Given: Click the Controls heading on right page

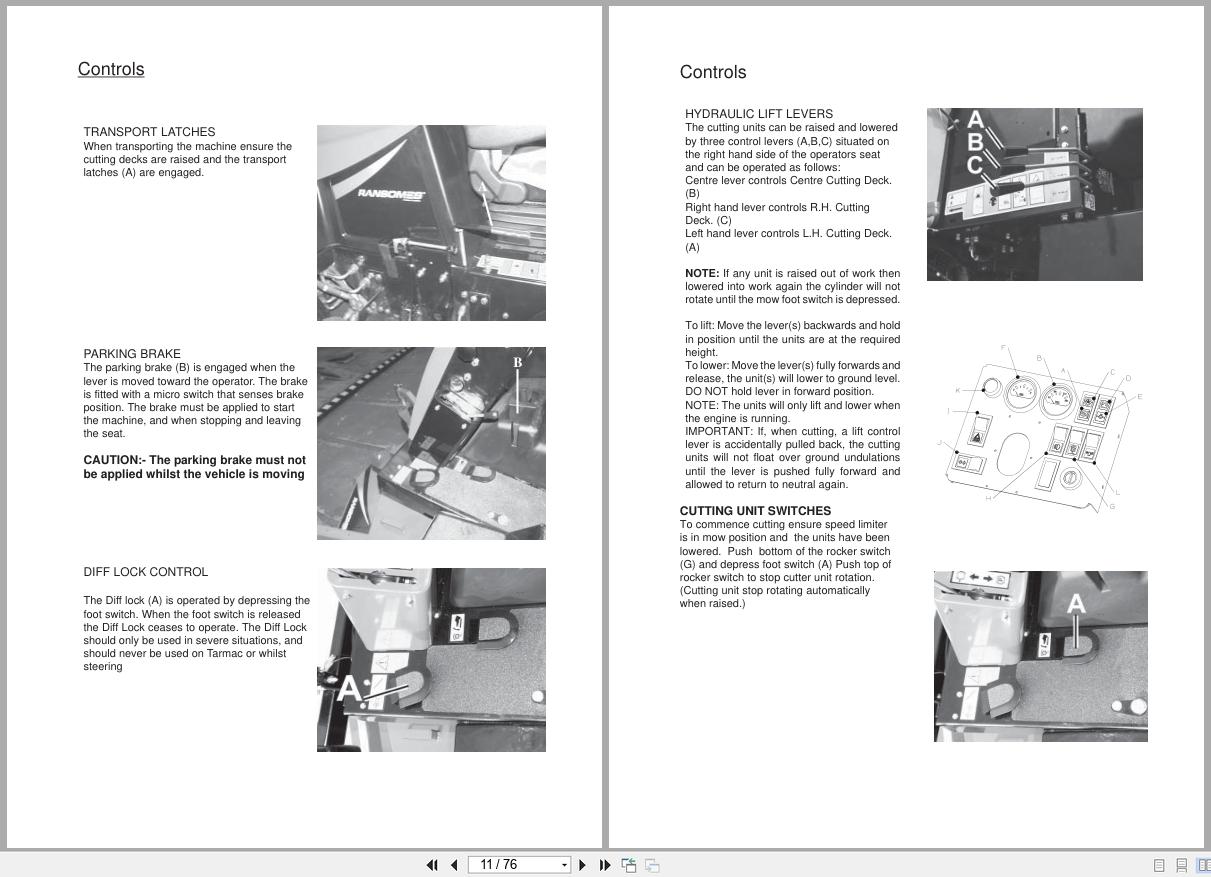Looking at the screenshot, I should click(713, 72).
